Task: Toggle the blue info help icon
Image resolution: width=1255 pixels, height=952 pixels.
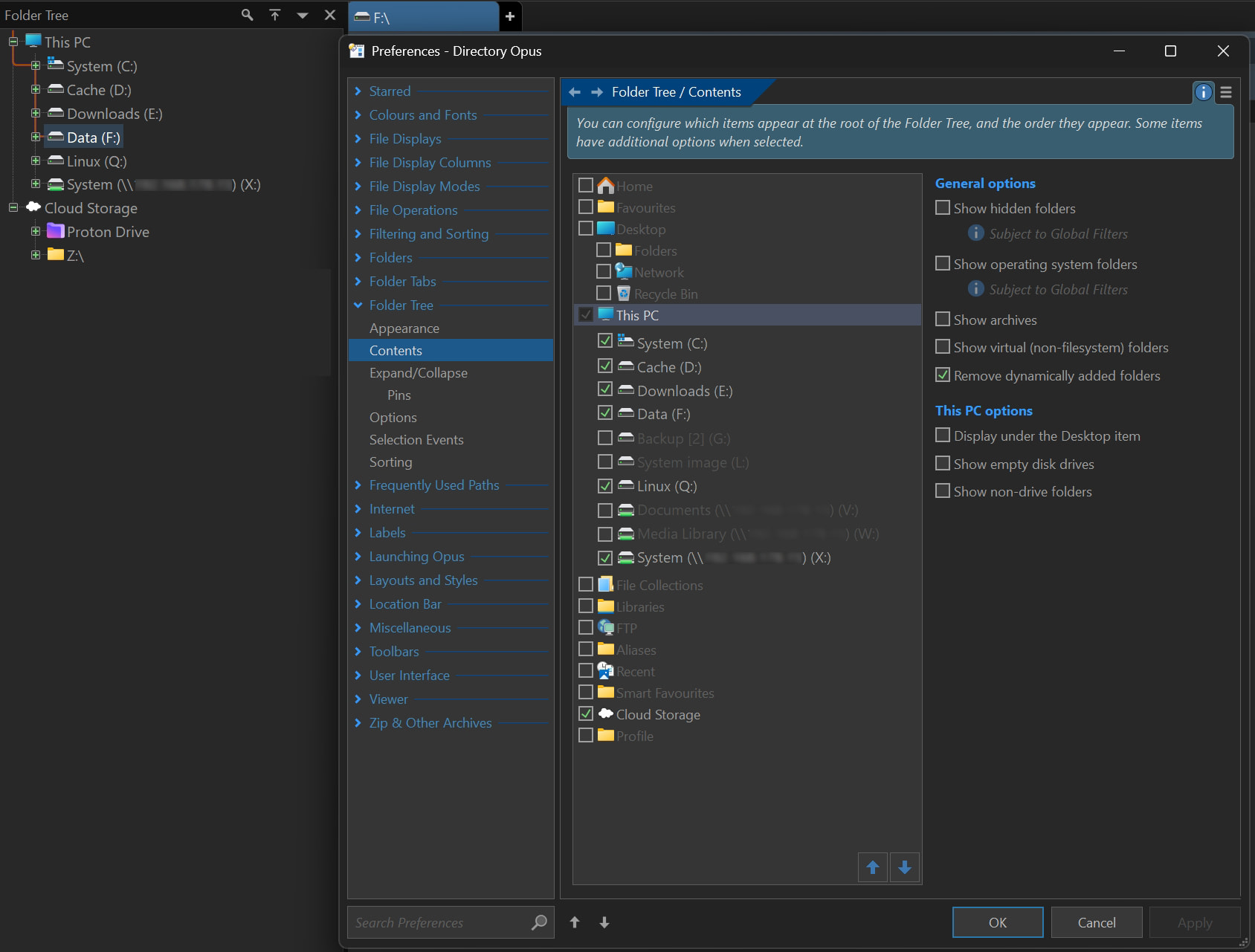Action: (x=1202, y=92)
